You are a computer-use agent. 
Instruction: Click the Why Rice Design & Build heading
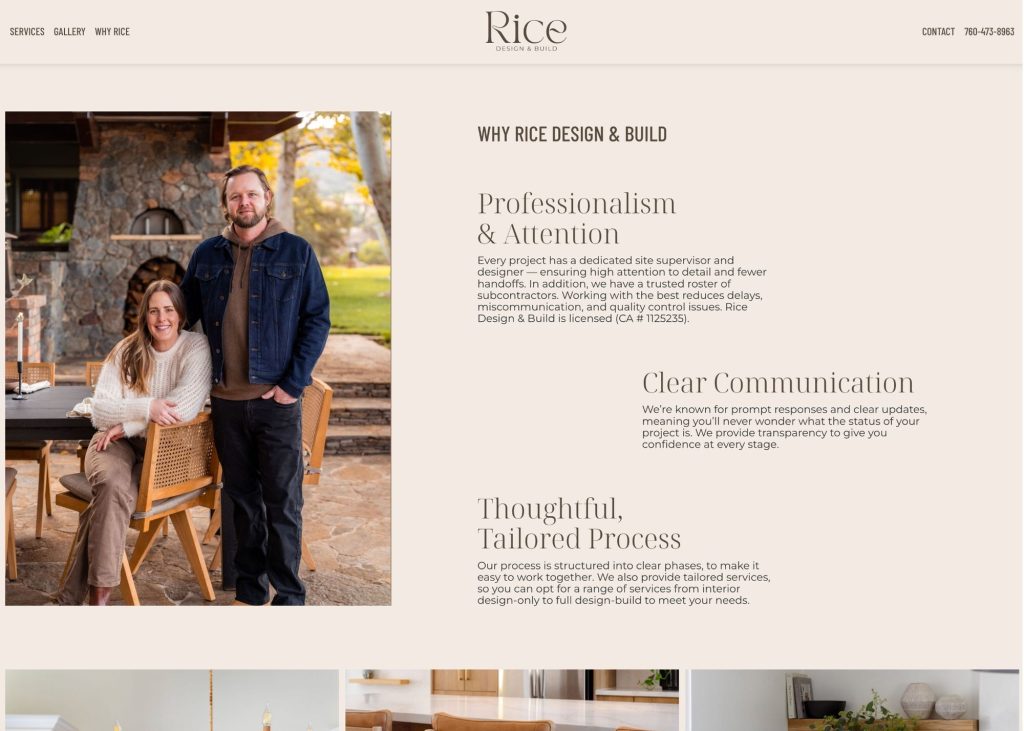[x=572, y=134]
